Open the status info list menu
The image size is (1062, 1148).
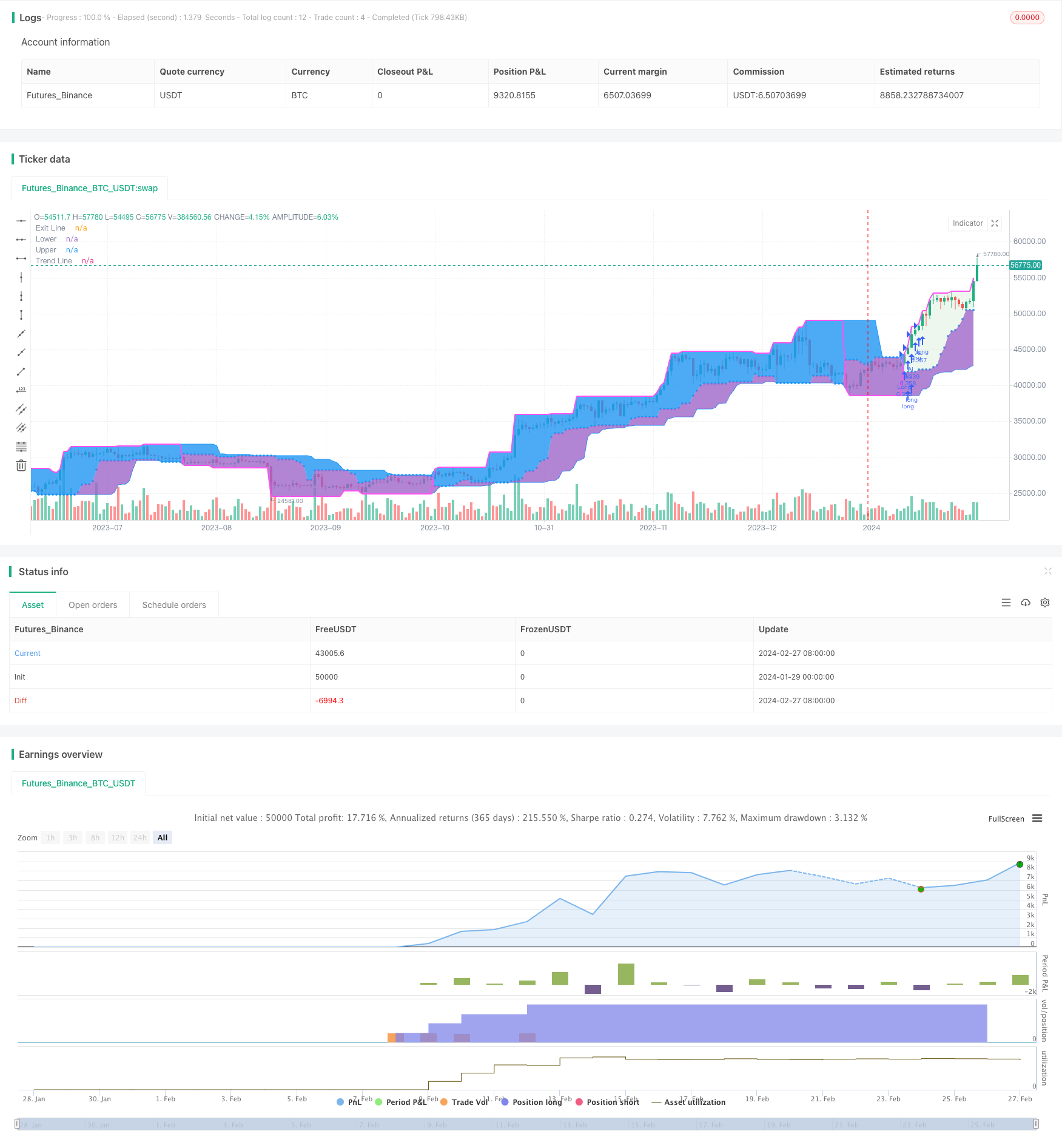(x=1006, y=603)
